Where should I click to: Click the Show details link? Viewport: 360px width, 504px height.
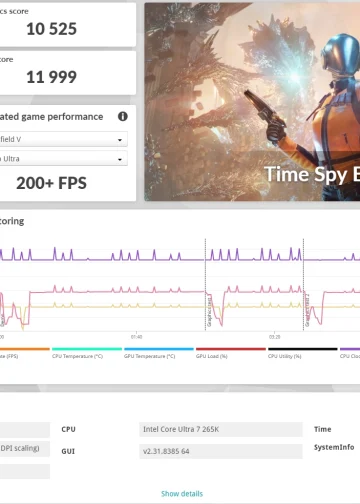pyautogui.click(x=182, y=494)
